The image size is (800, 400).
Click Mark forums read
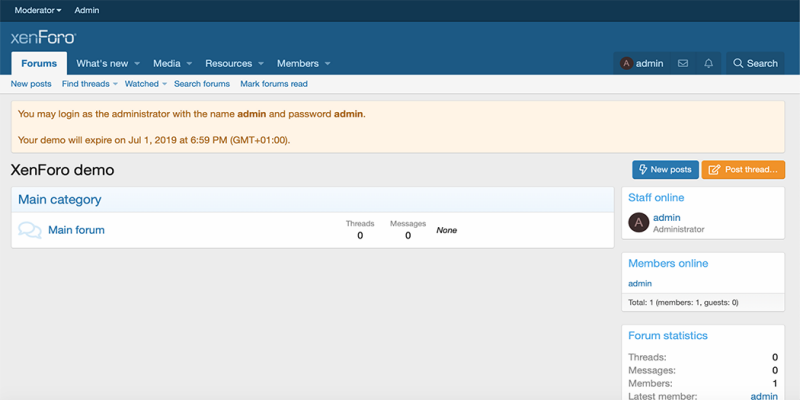(274, 84)
